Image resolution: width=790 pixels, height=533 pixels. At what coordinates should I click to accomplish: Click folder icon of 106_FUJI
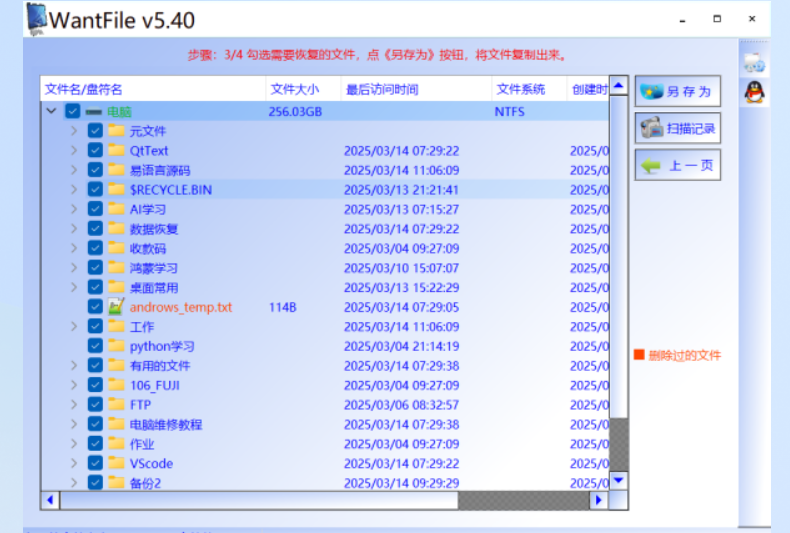(116, 385)
